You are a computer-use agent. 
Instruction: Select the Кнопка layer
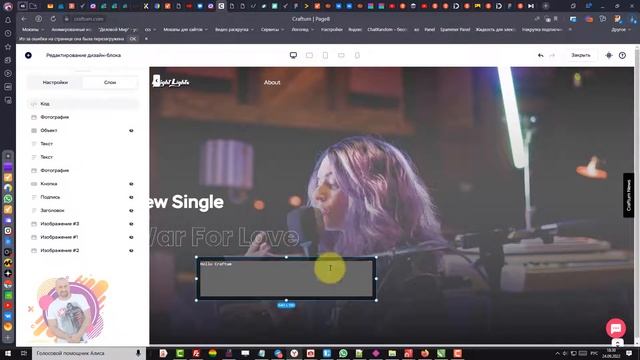pyautogui.click(x=83, y=184)
